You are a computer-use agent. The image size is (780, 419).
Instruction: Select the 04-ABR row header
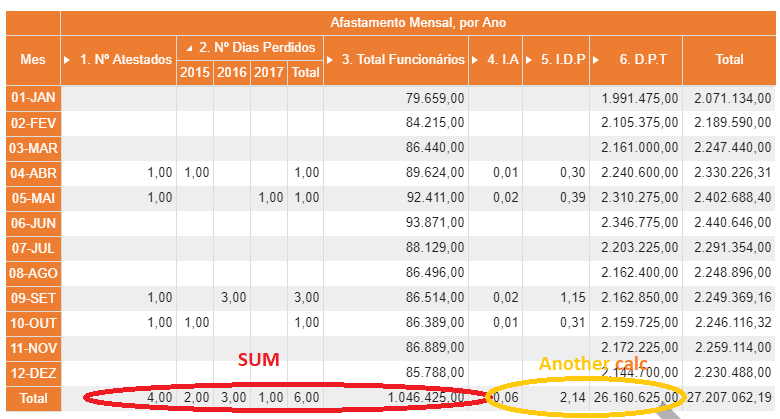coord(33,173)
